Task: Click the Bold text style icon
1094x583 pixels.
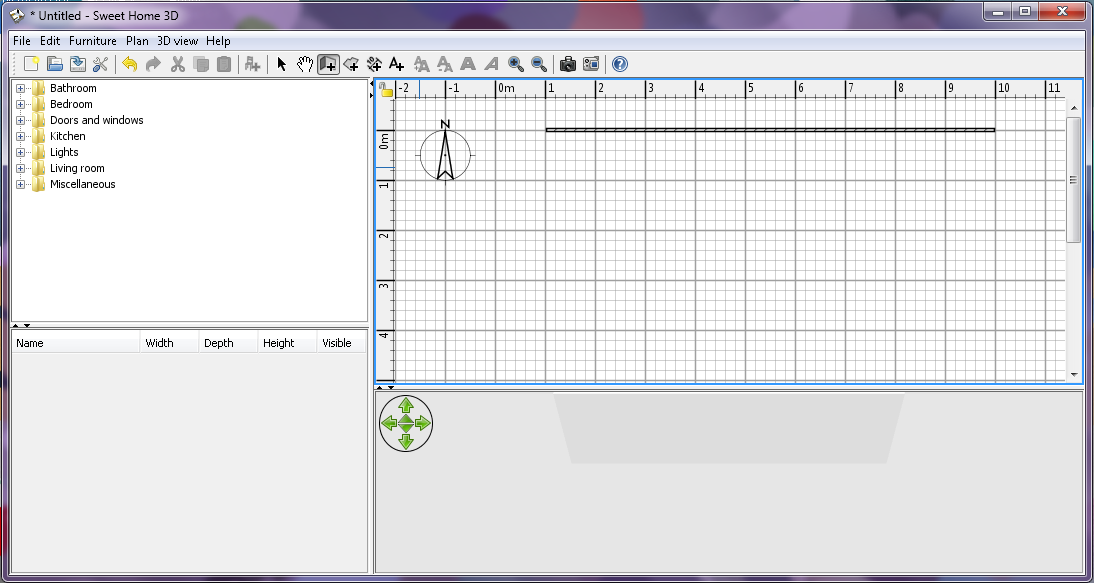Action: click(468, 64)
